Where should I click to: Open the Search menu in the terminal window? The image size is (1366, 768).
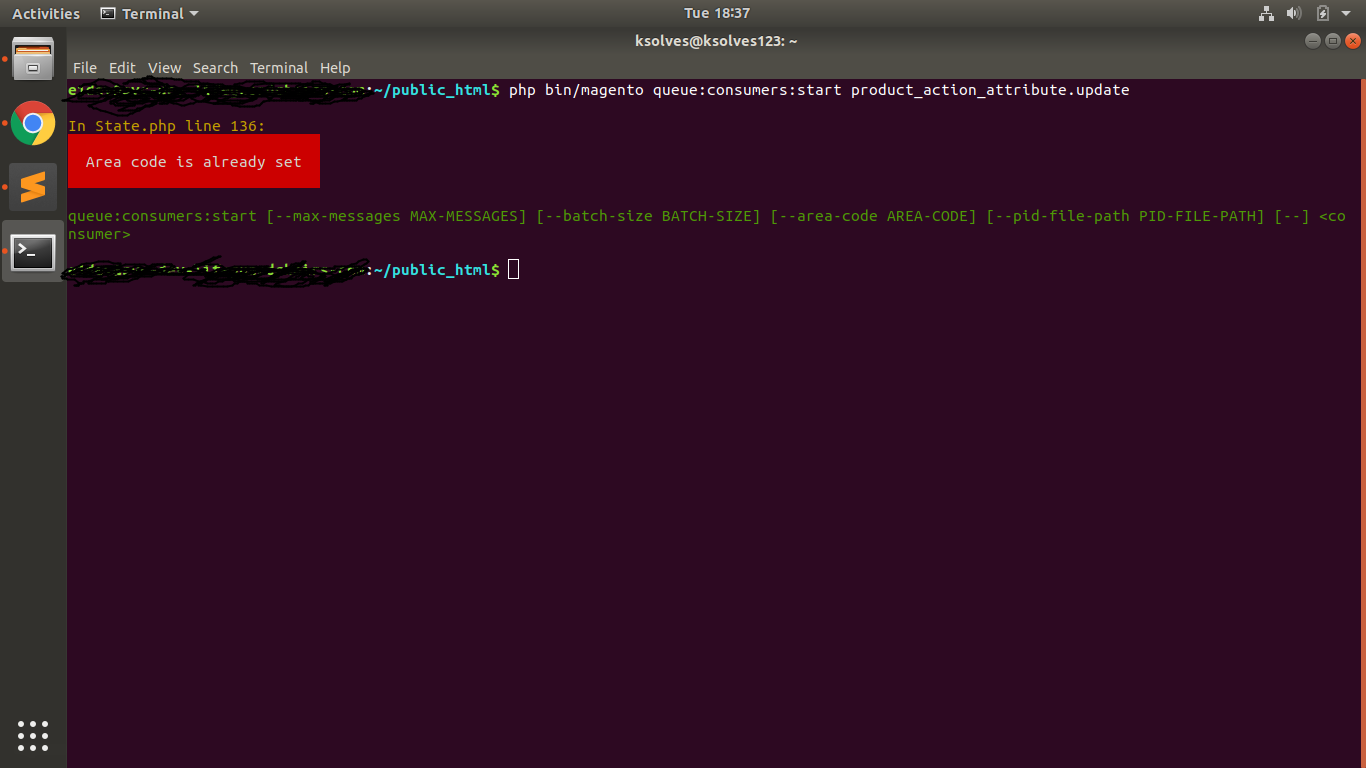tap(215, 68)
